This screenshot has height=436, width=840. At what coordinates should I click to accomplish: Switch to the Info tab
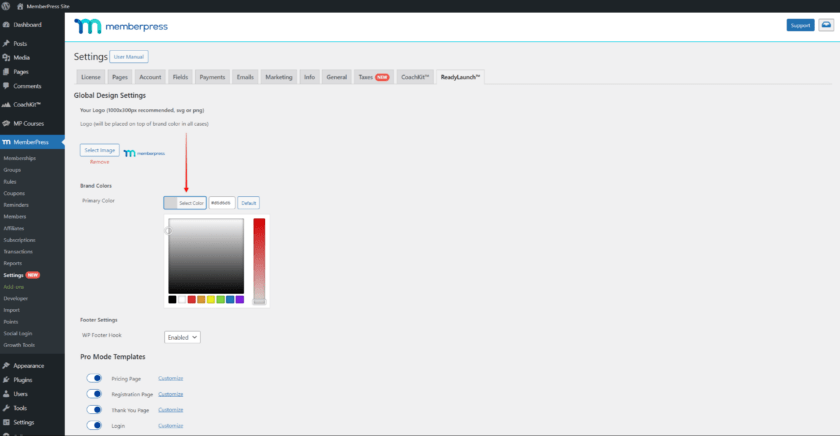pyautogui.click(x=309, y=77)
